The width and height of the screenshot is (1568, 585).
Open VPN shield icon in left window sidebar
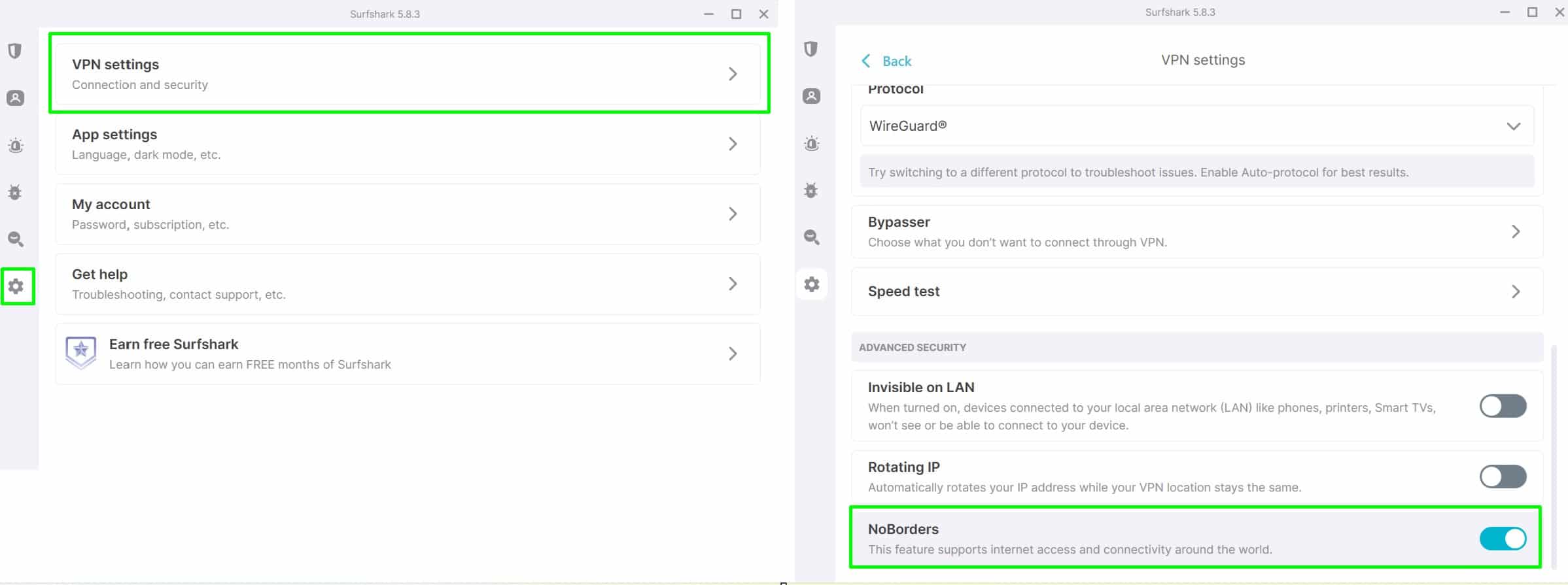pos(15,51)
